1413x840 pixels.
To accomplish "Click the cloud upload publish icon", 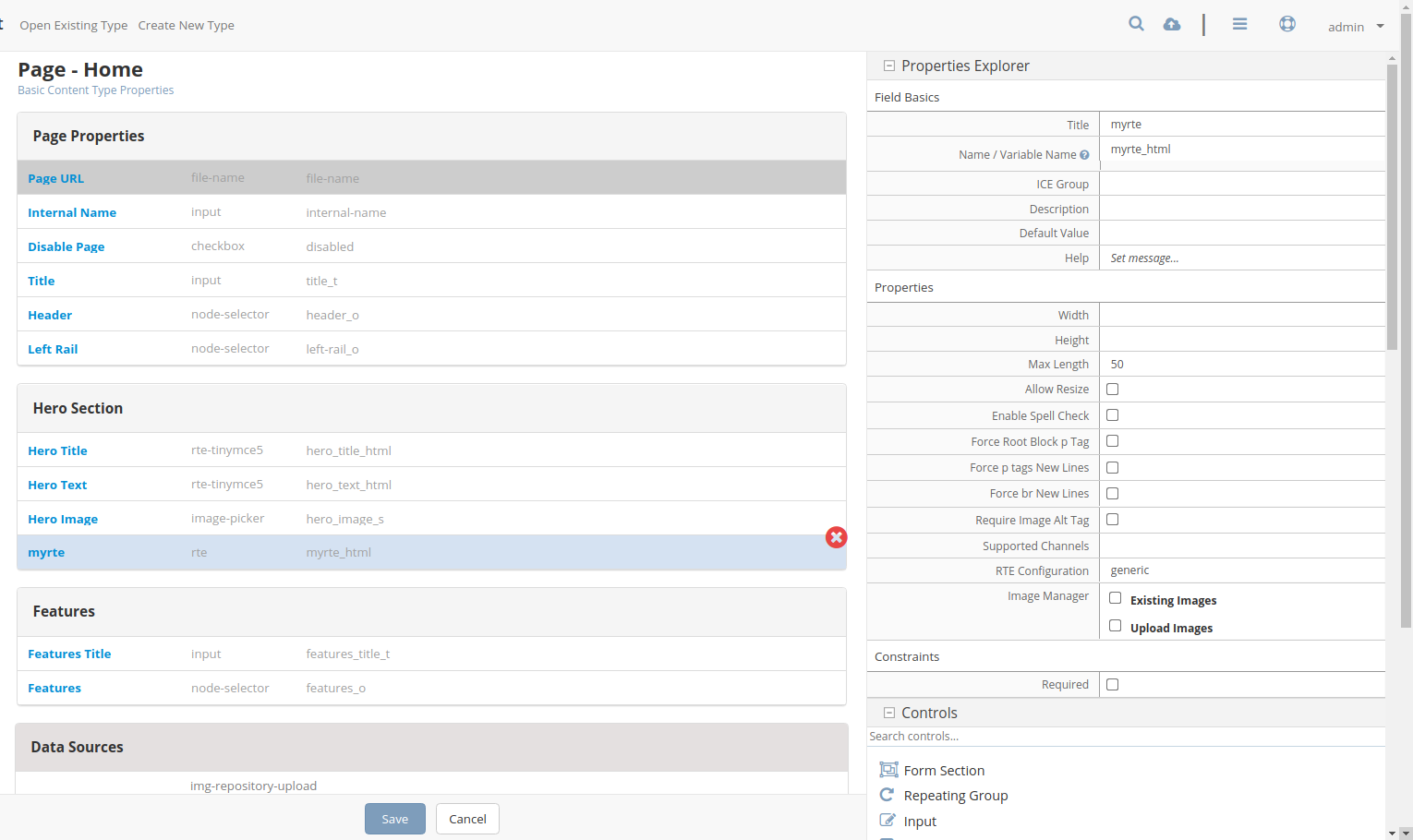I will 1172,24.
